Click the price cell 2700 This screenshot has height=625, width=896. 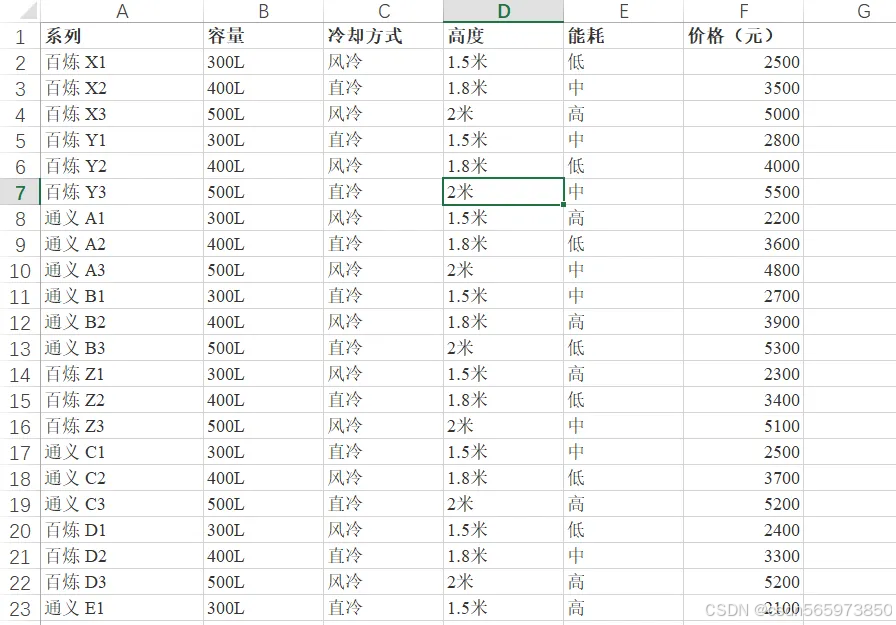[743, 296]
